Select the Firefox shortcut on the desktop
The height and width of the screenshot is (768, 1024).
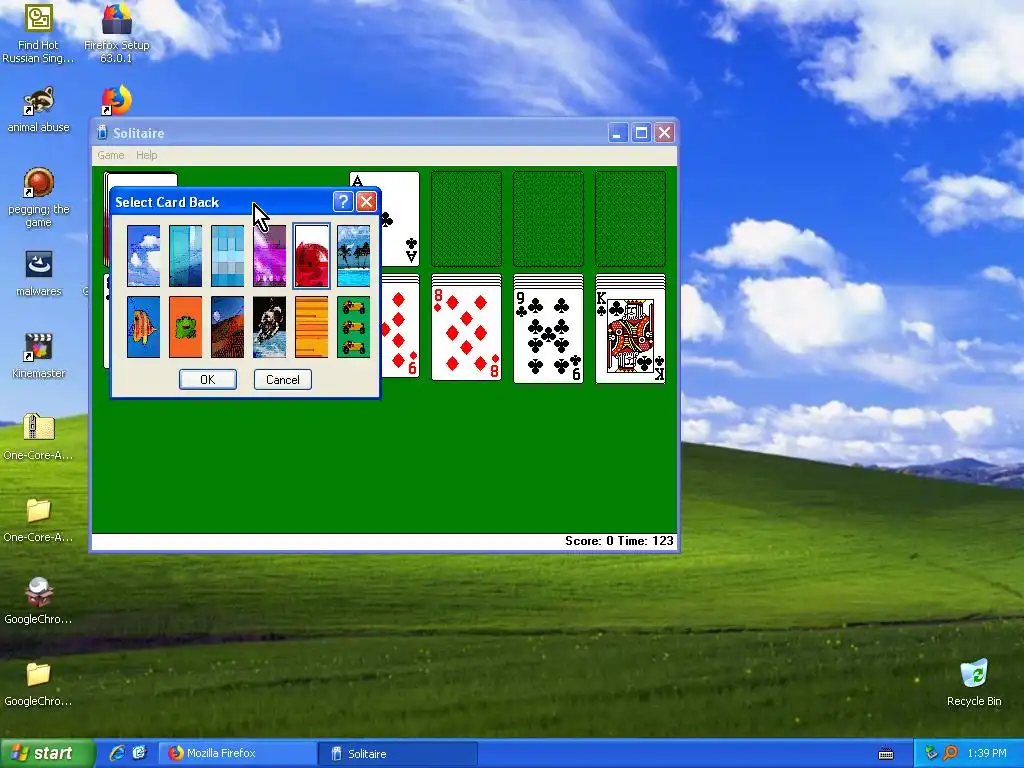(x=116, y=101)
